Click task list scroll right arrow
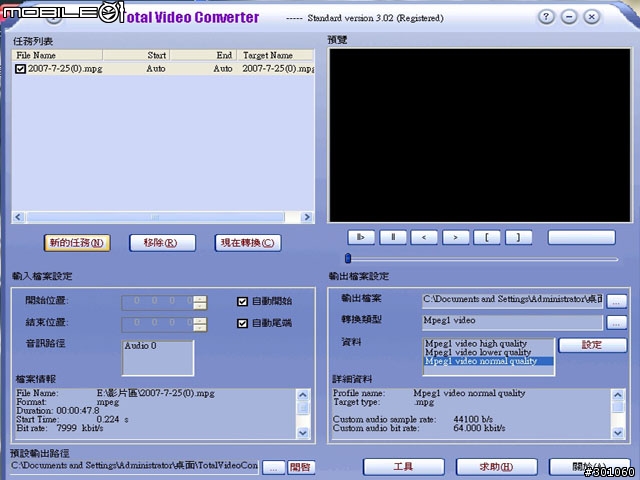This screenshot has width=640, height=480. [307, 217]
